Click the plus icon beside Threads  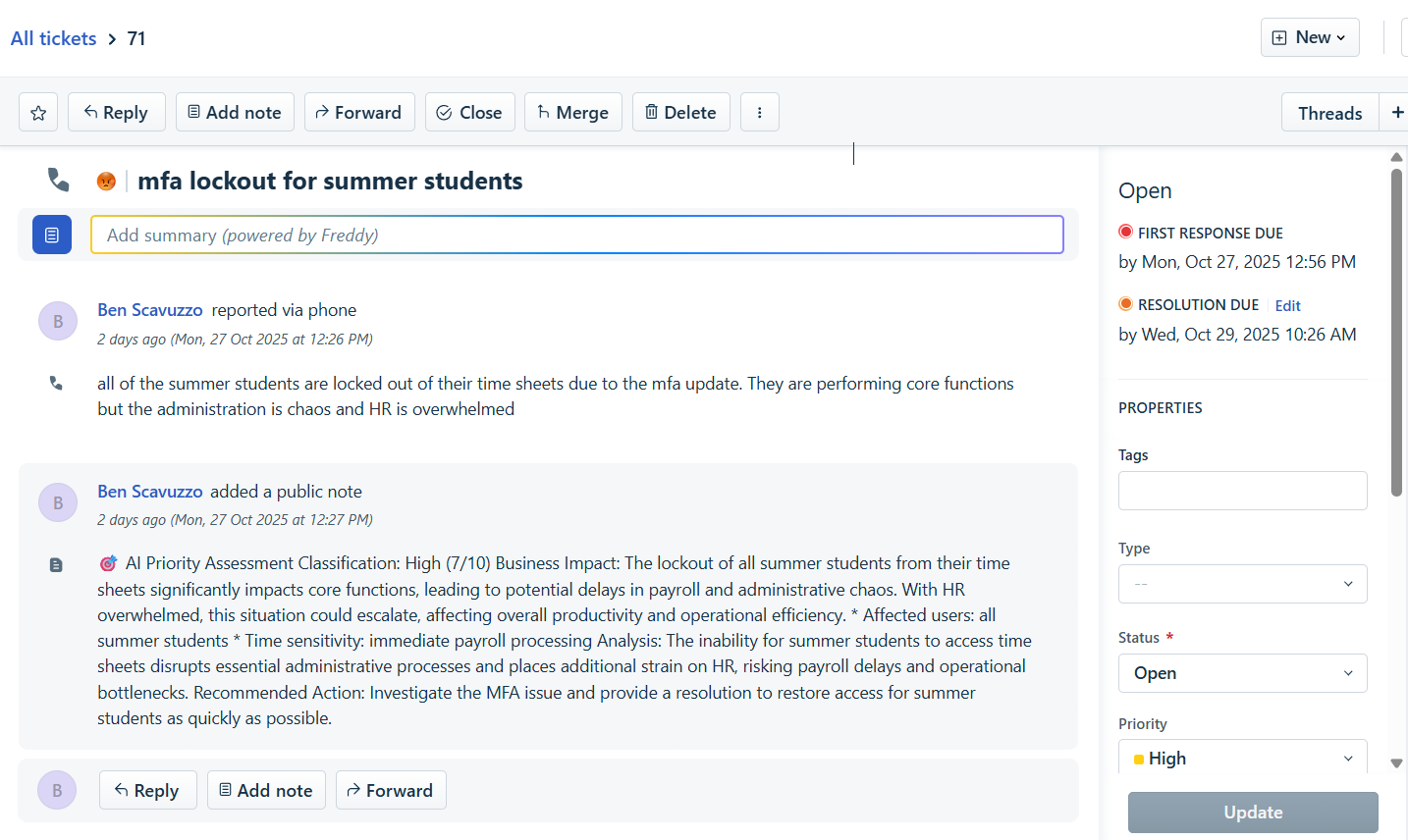tap(1396, 113)
